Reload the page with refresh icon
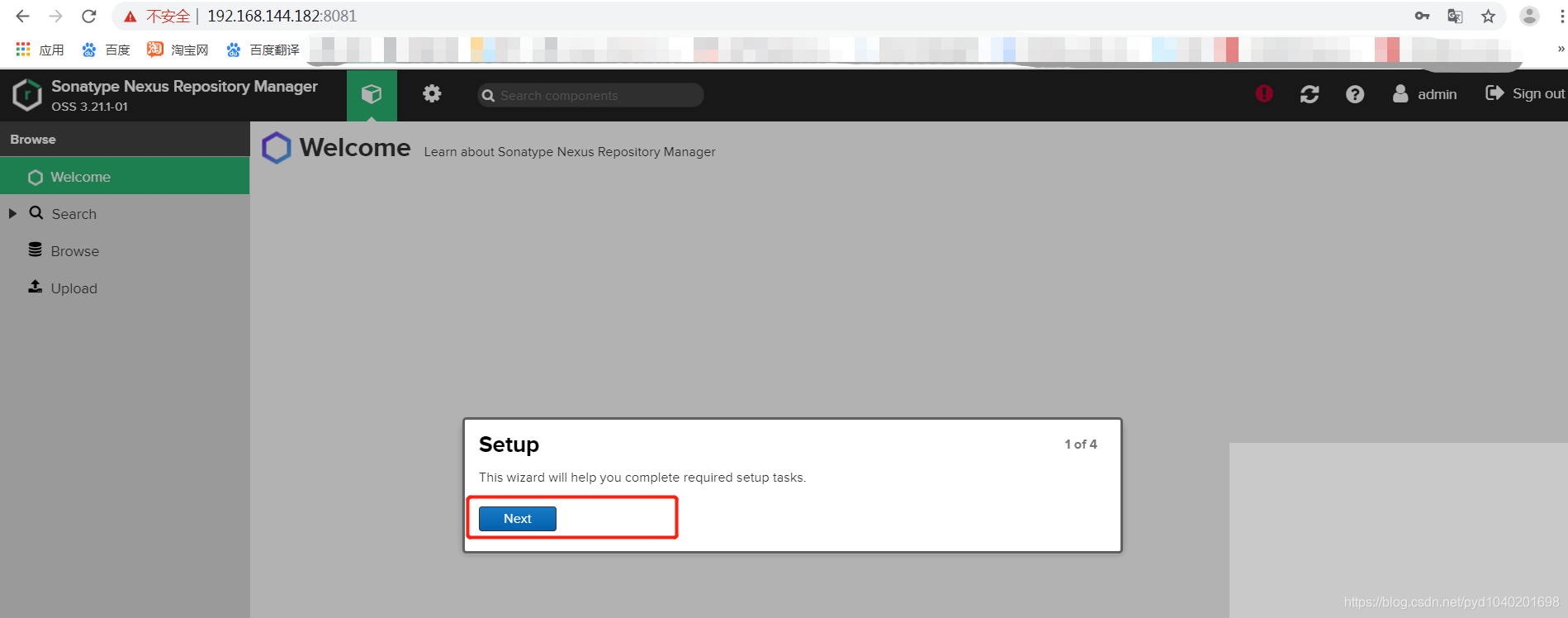 pyautogui.click(x=89, y=16)
